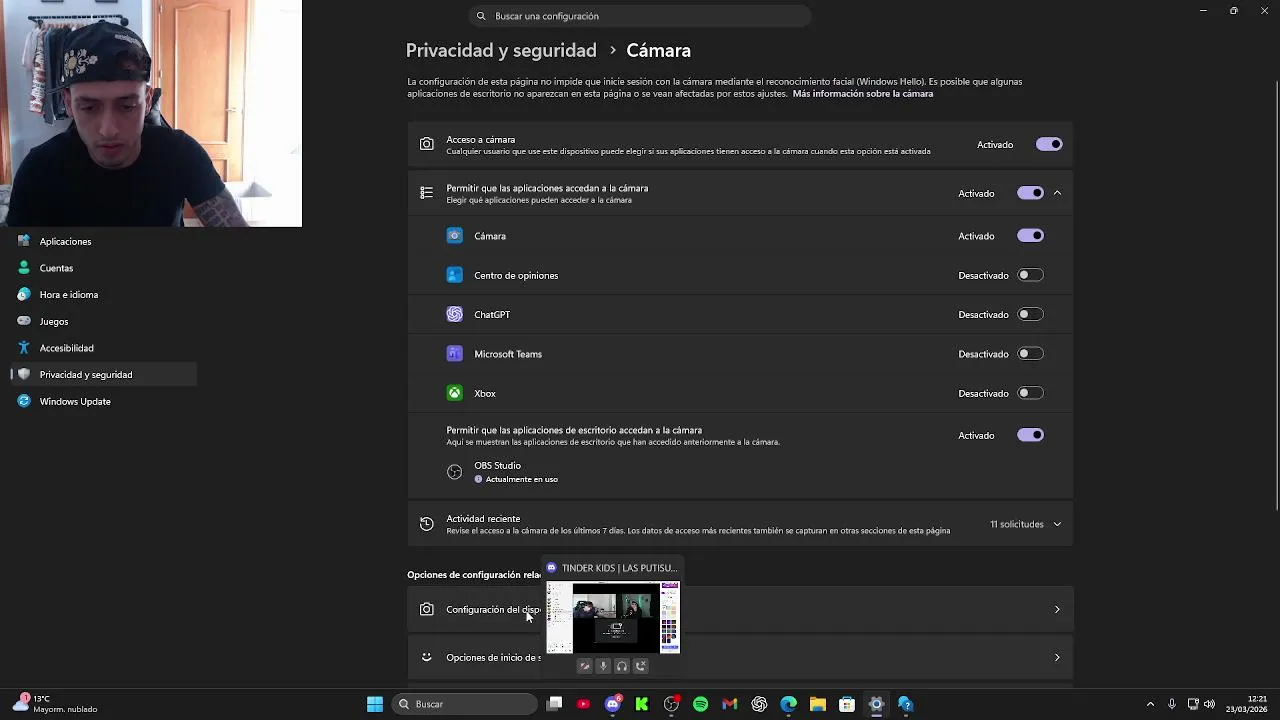
Task: Open Microsoft Edge from the taskbar
Action: coord(788,704)
